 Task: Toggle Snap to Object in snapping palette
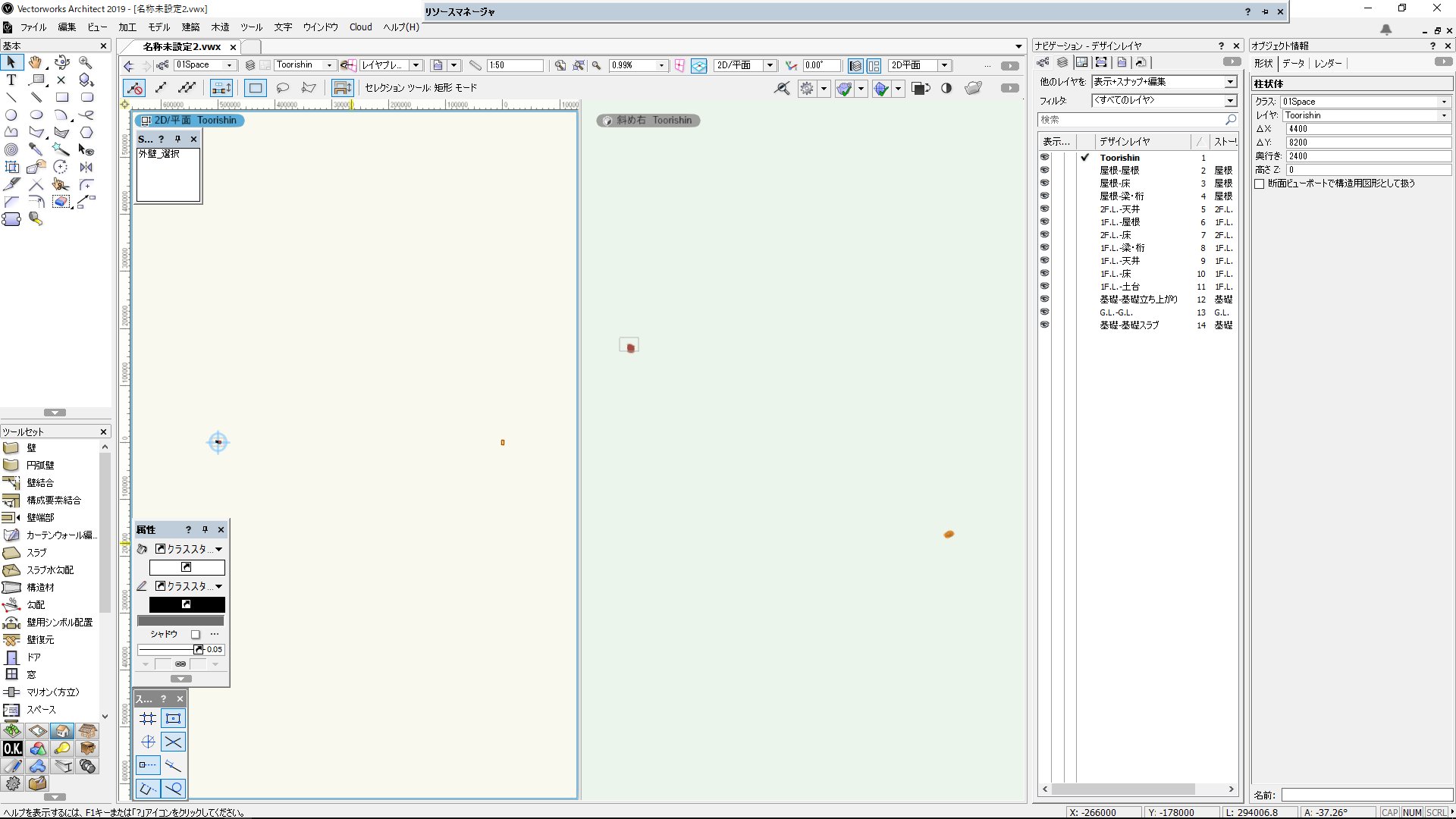[173, 719]
